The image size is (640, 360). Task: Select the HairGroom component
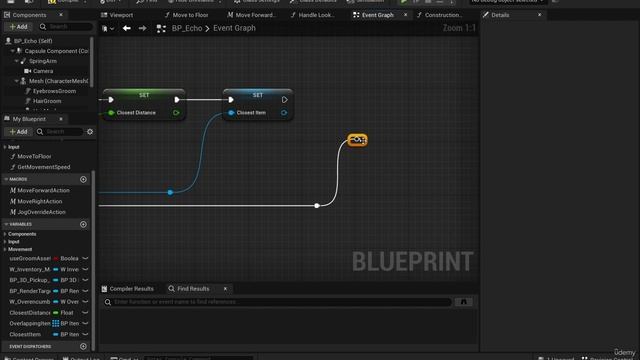point(47,101)
